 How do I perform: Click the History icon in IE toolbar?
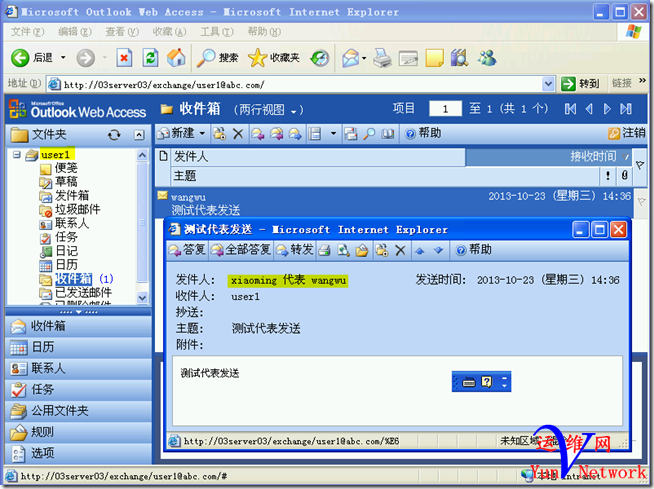[320, 58]
